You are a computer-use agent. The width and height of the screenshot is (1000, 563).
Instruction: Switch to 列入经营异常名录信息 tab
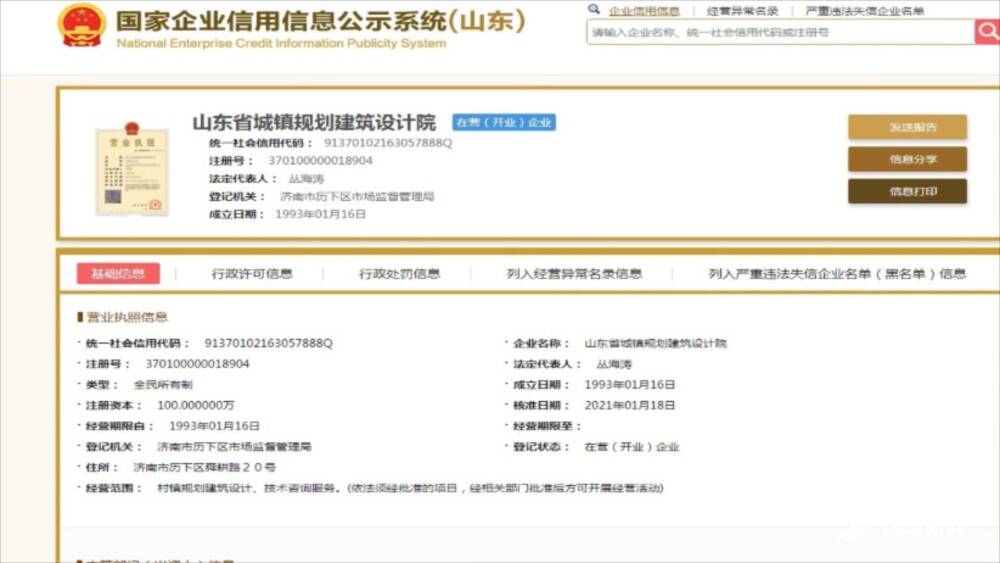574,274
